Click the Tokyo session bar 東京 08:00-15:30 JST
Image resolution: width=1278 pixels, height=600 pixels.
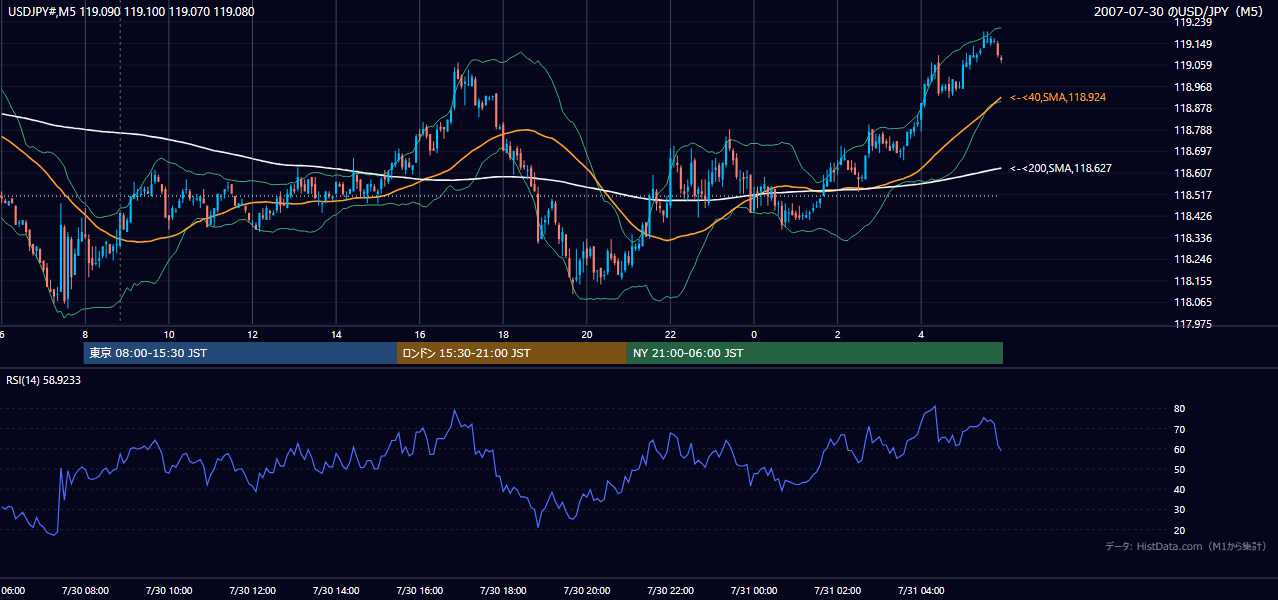(x=240, y=353)
